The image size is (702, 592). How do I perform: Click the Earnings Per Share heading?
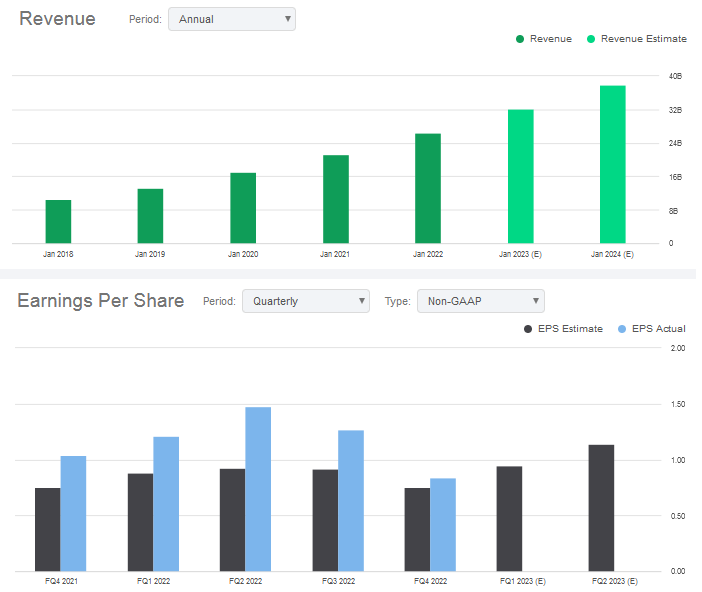(101, 300)
